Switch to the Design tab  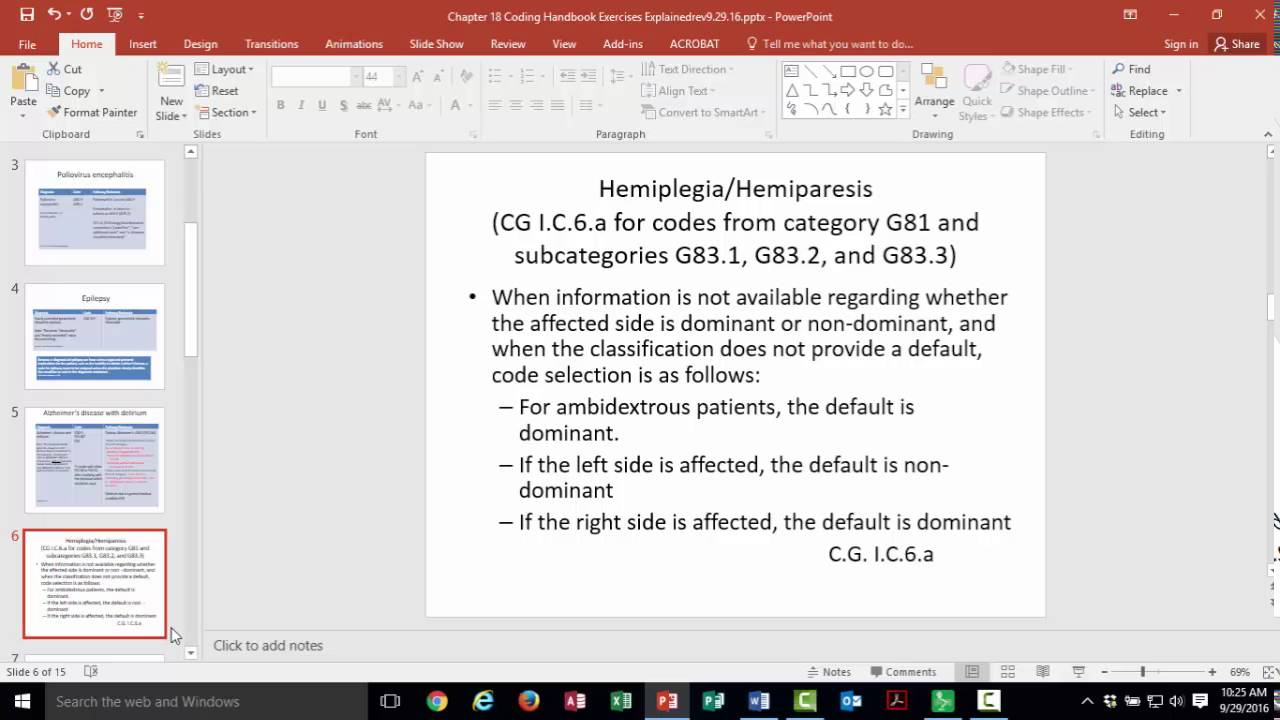(x=200, y=44)
